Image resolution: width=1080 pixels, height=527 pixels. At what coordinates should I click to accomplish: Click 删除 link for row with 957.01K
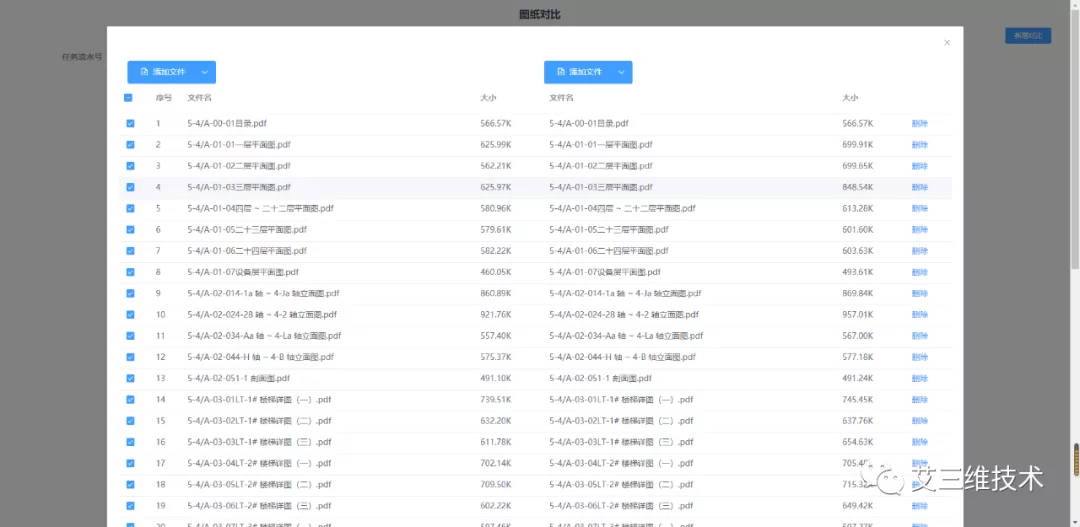(920, 315)
